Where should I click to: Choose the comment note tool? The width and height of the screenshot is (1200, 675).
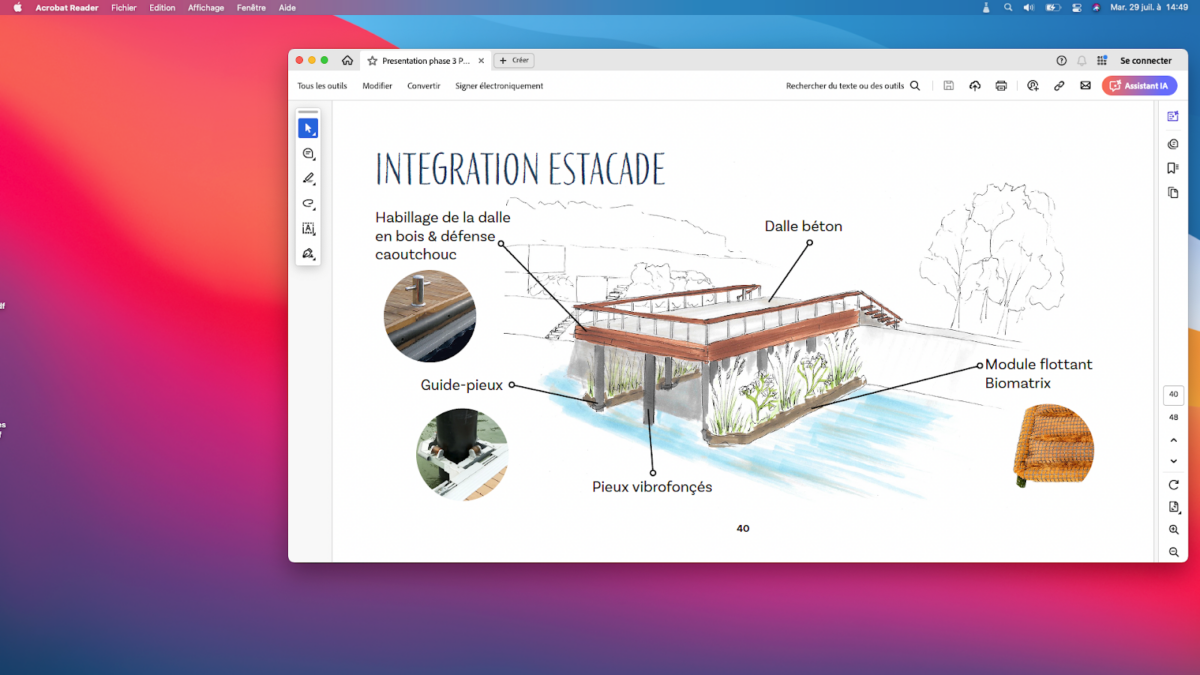point(308,154)
